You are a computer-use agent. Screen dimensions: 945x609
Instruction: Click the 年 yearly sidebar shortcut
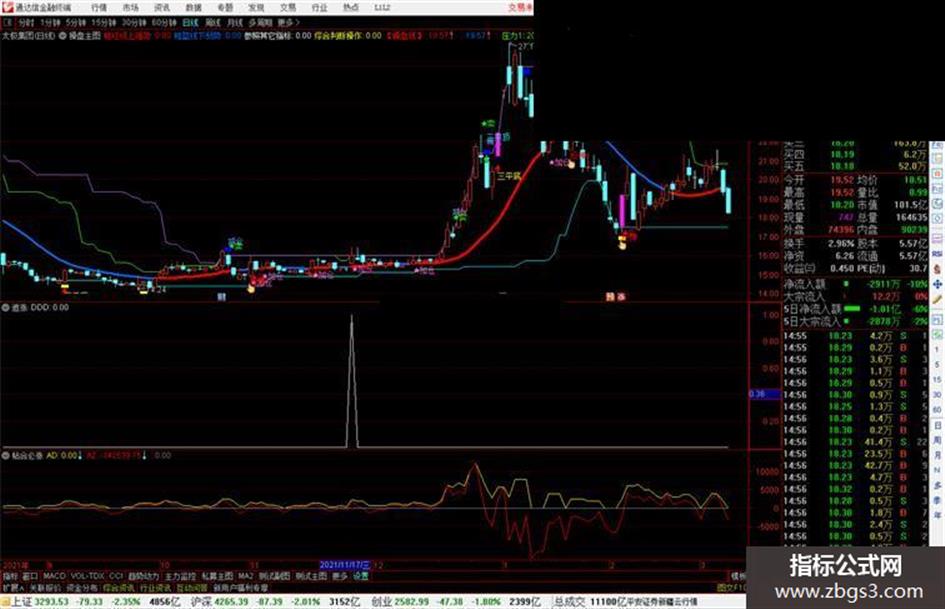937,516
